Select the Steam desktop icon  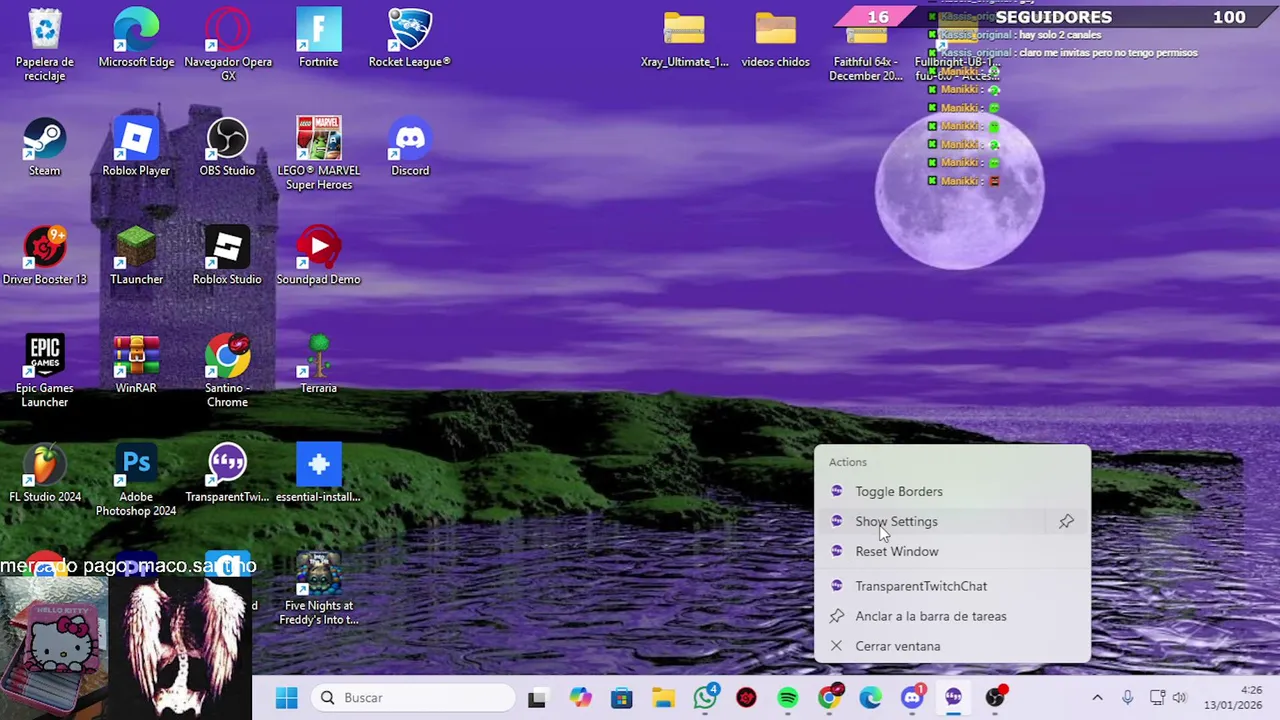45,148
